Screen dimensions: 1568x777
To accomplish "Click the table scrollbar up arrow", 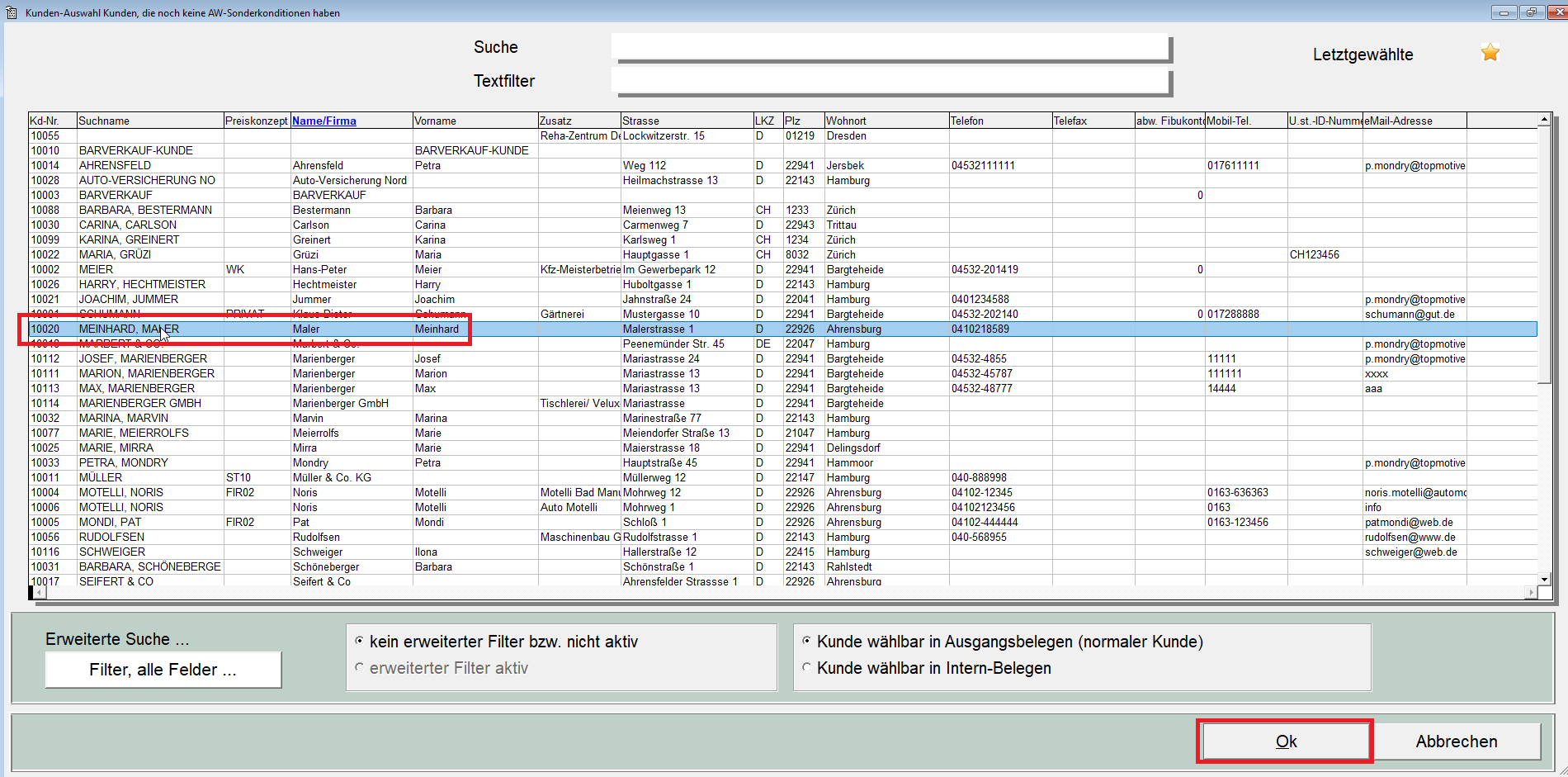I will tap(1543, 121).
